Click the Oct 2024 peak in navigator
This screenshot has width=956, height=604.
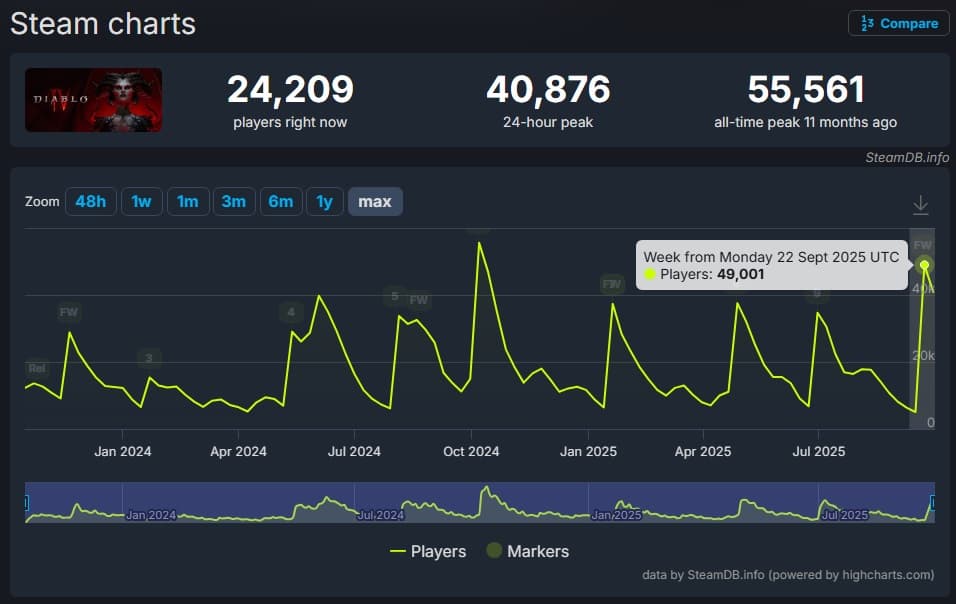coord(486,488)
